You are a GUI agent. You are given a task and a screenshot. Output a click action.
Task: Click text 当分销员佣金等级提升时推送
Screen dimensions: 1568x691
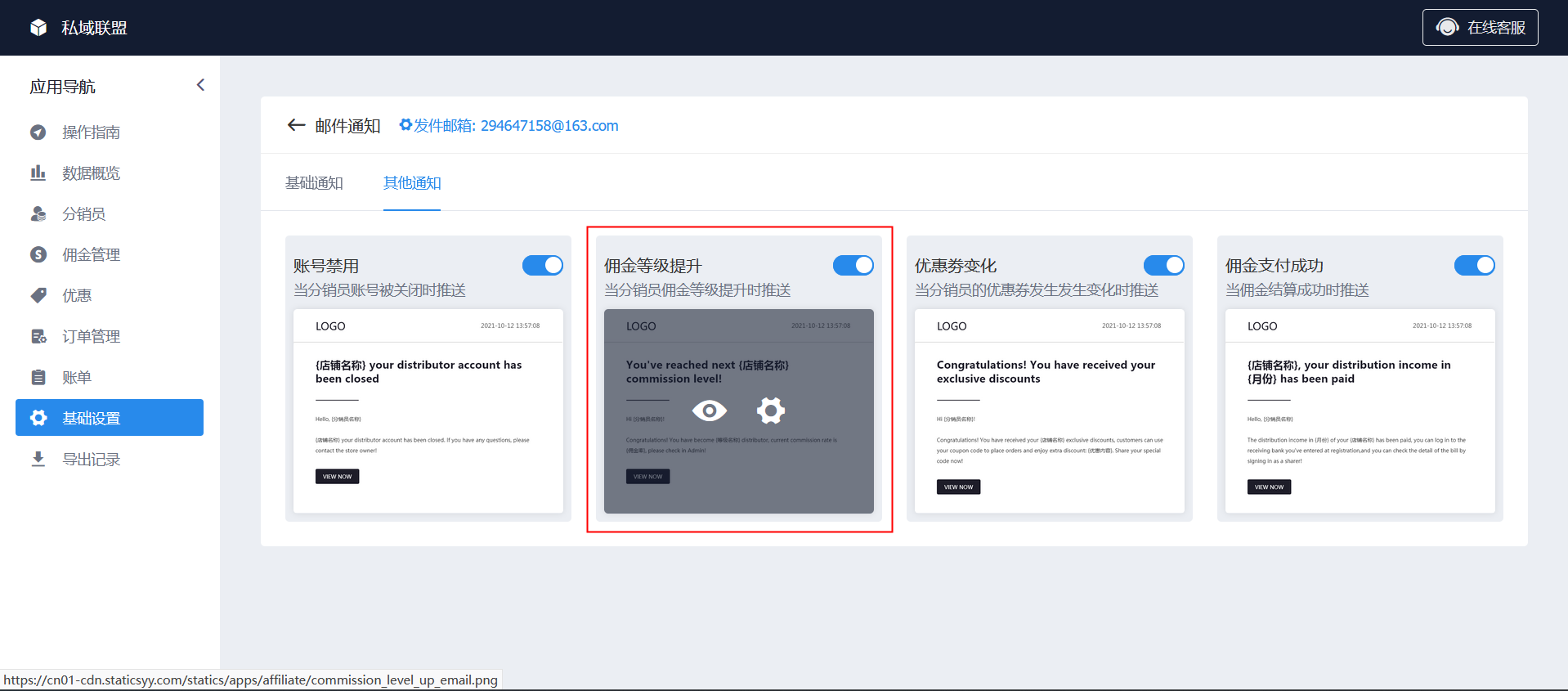tap(697, 289)
